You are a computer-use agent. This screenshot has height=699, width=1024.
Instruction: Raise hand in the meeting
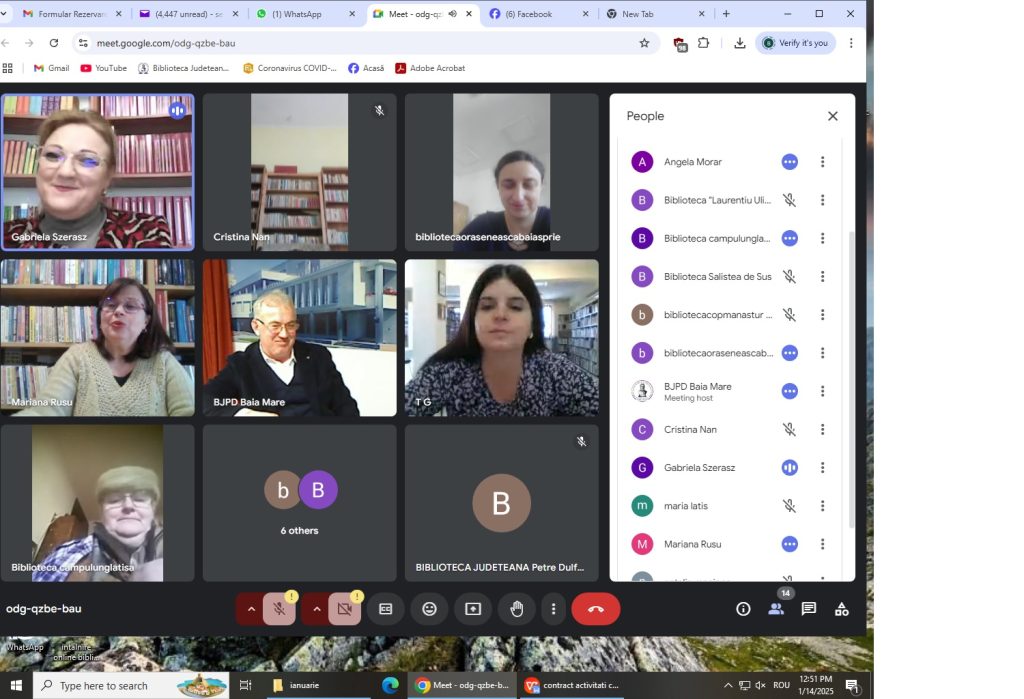coord(517,609)
